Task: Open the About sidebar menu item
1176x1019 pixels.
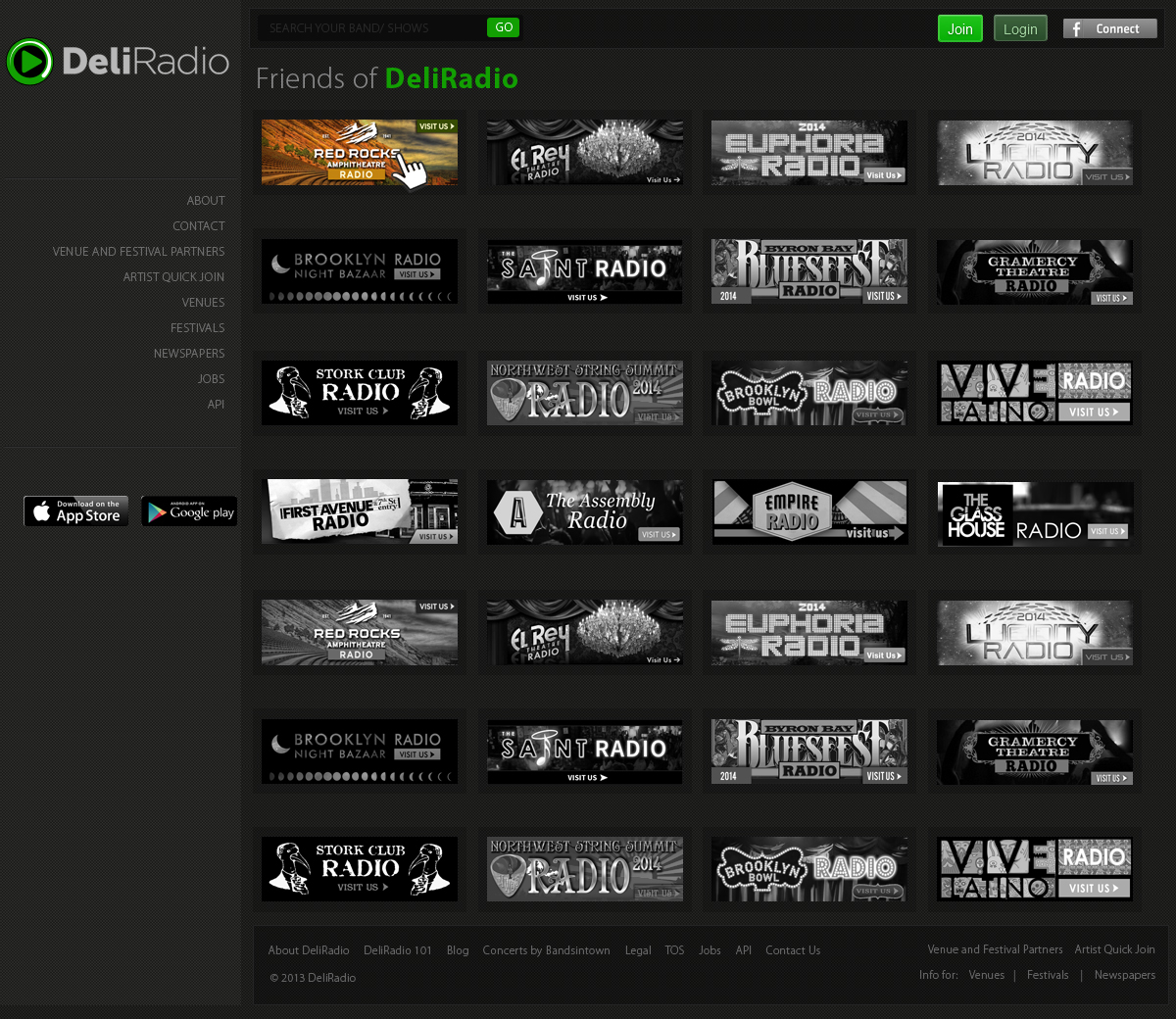Action: click(x=206, y=200)
